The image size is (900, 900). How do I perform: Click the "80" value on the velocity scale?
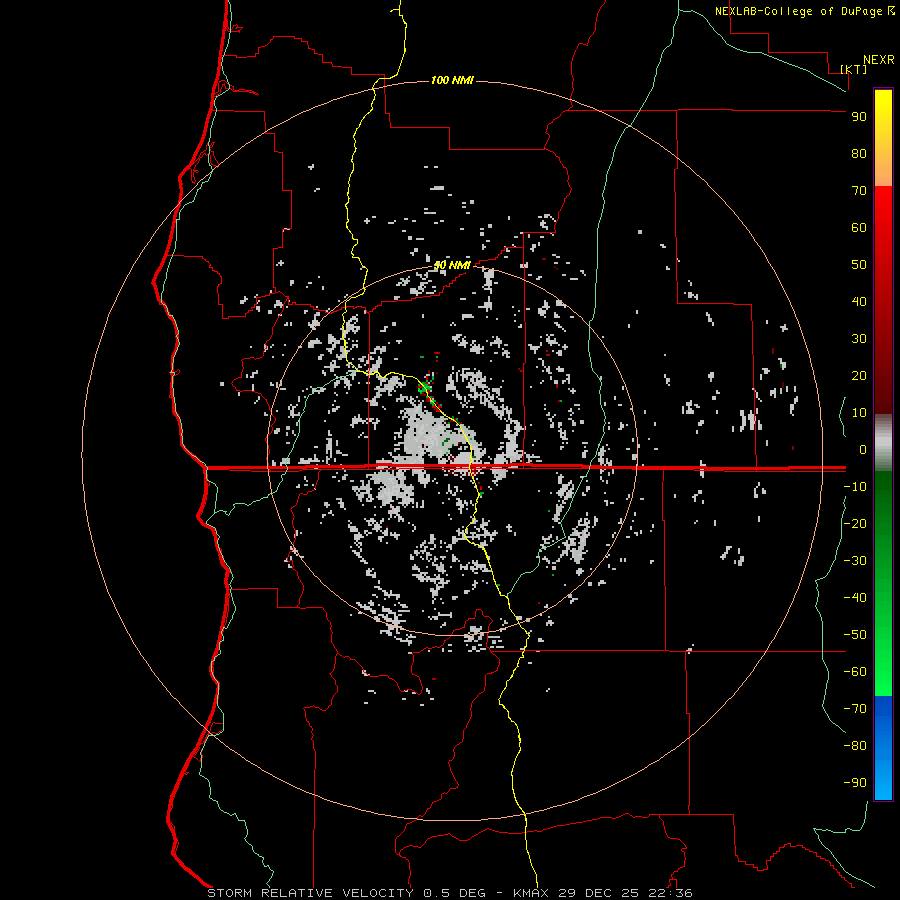(859, 153)
